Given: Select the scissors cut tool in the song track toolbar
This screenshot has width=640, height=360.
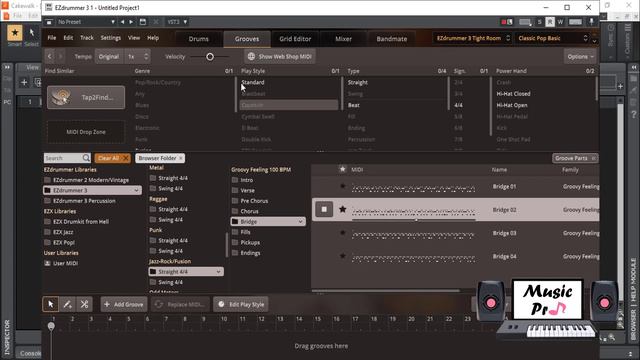Looking at the screenshot, I should [84, 304].
